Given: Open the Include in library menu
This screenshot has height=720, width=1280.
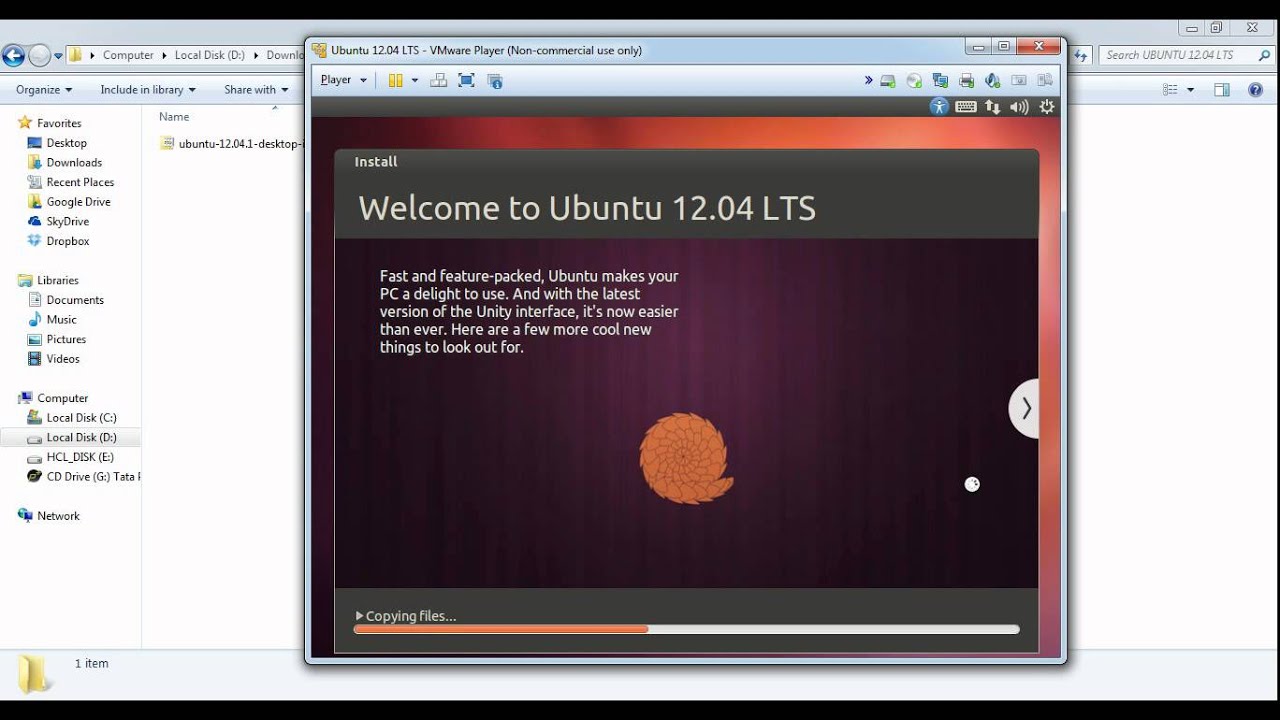Looking at the screenshot, I should 148,89.
